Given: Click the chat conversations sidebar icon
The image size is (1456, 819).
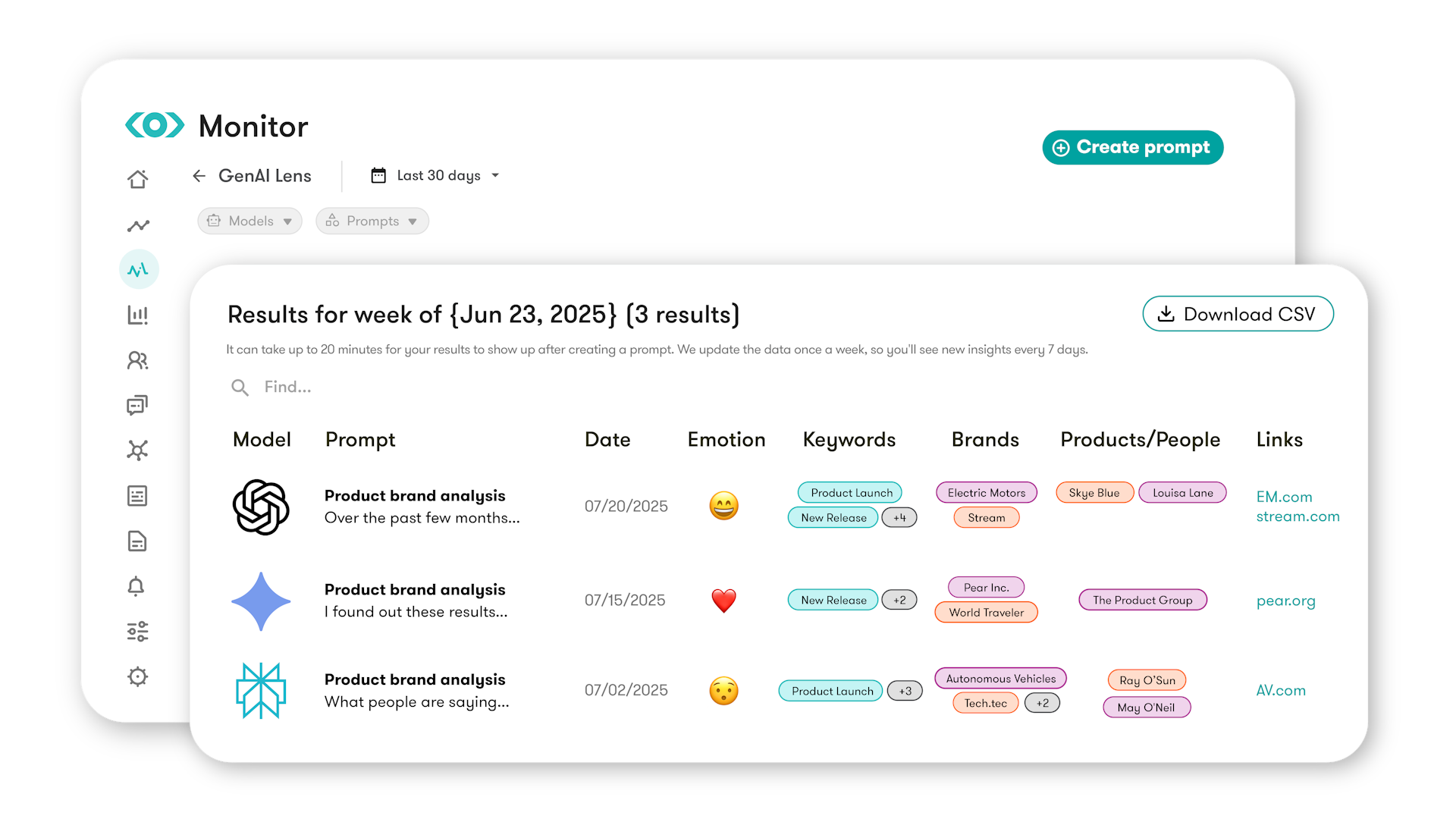Looking at the screenshot, I should (137, 405).
